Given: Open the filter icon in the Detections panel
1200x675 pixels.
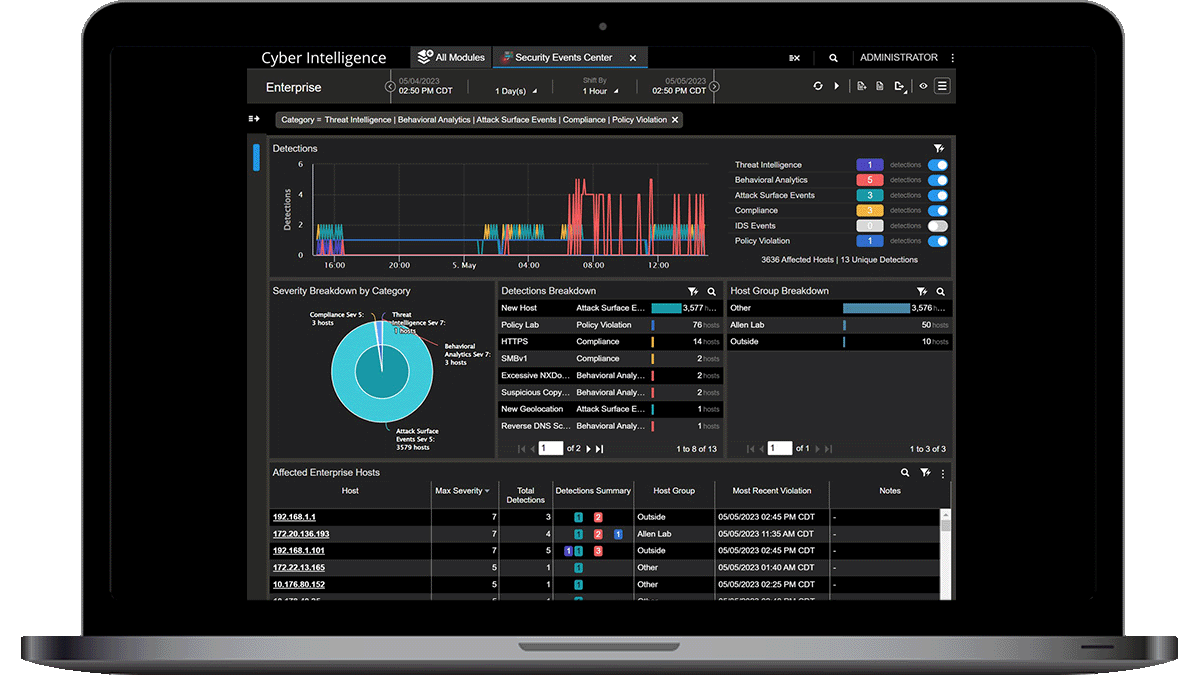Looking at the screenshot, I should coord(938,148).
